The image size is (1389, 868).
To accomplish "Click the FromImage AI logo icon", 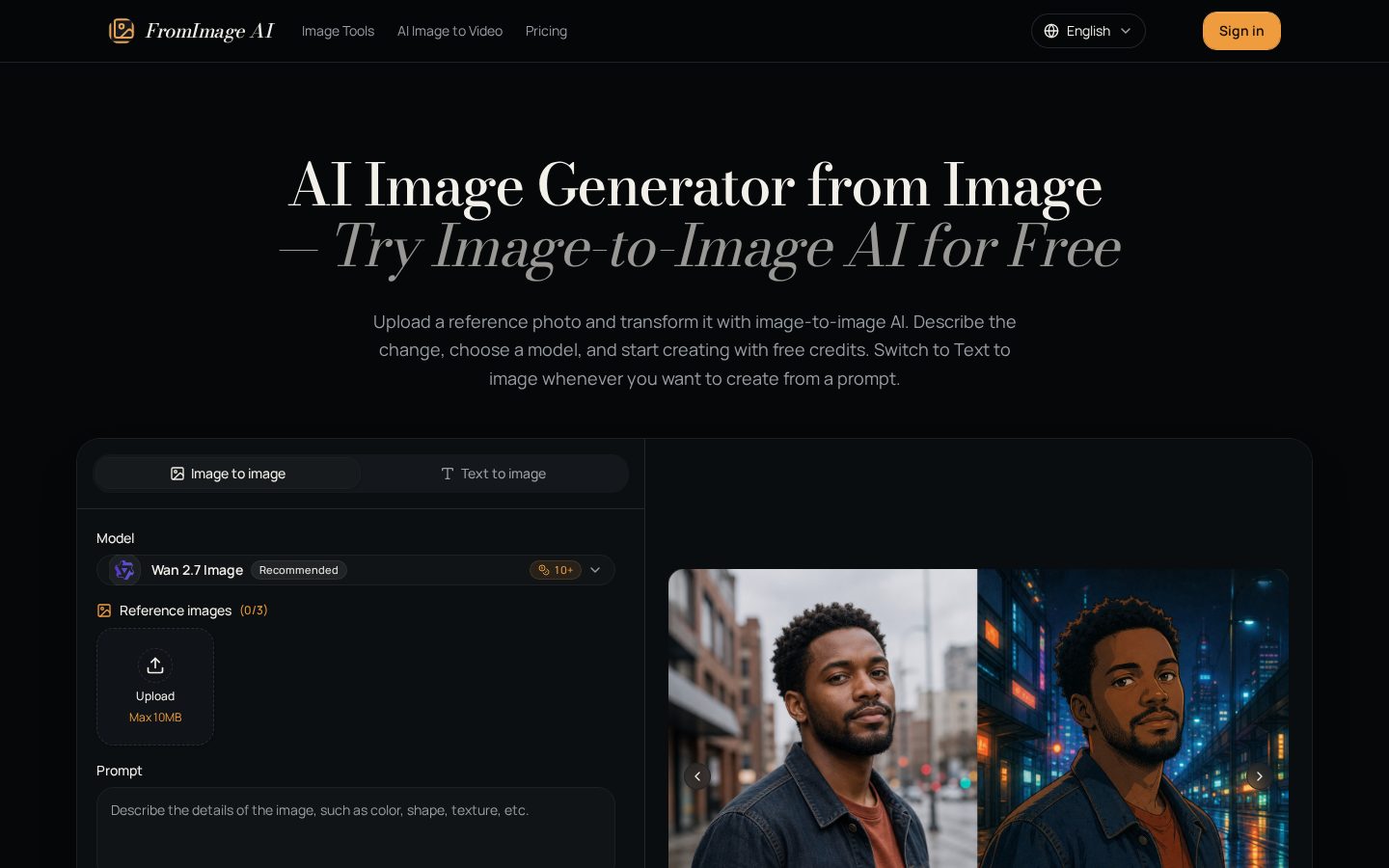I will (122, 31).
